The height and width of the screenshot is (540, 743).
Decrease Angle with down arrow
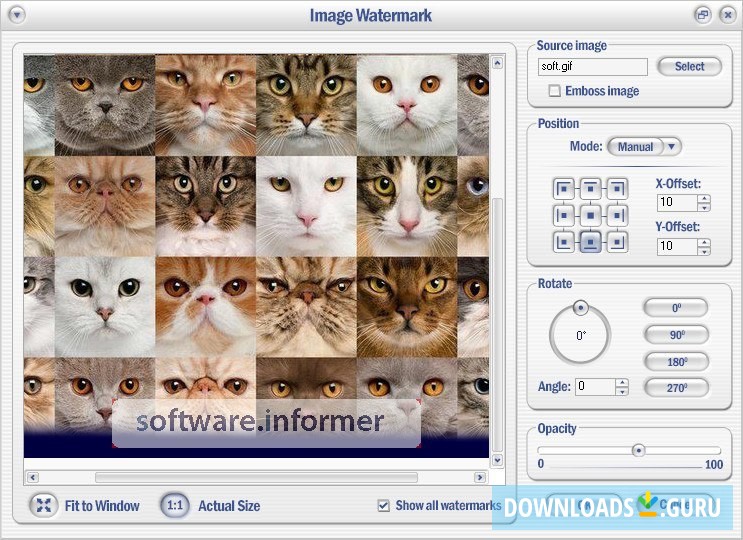point(622,391)
